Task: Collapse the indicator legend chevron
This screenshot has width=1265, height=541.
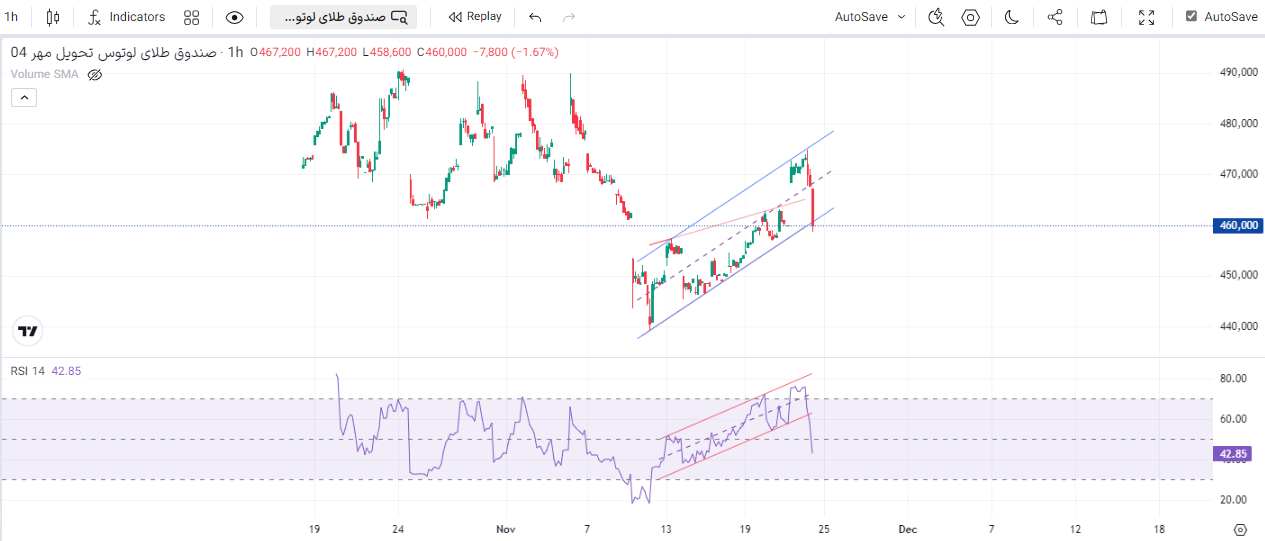Action: point(24,97)
